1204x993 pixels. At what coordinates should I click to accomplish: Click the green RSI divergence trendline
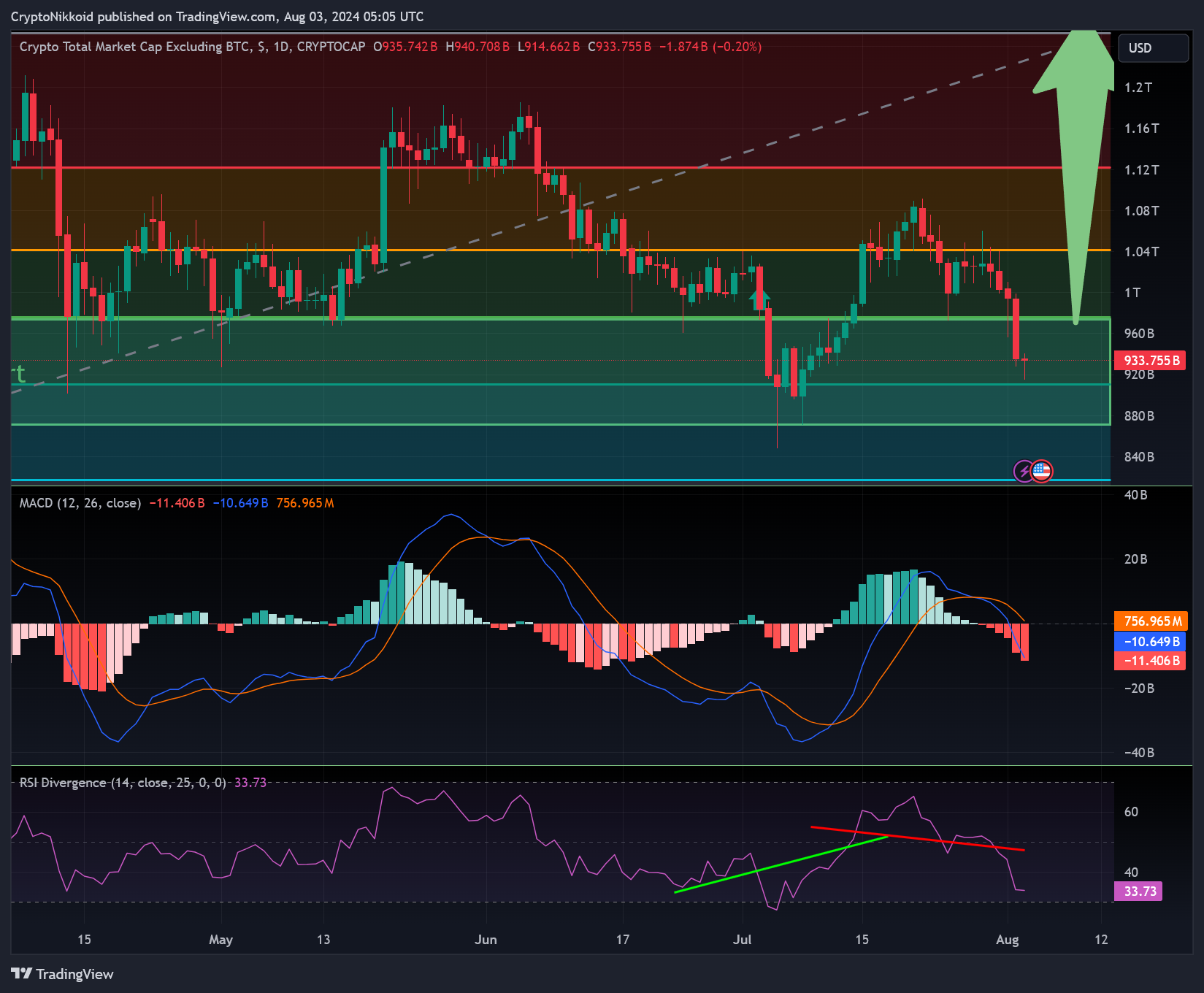780,864
